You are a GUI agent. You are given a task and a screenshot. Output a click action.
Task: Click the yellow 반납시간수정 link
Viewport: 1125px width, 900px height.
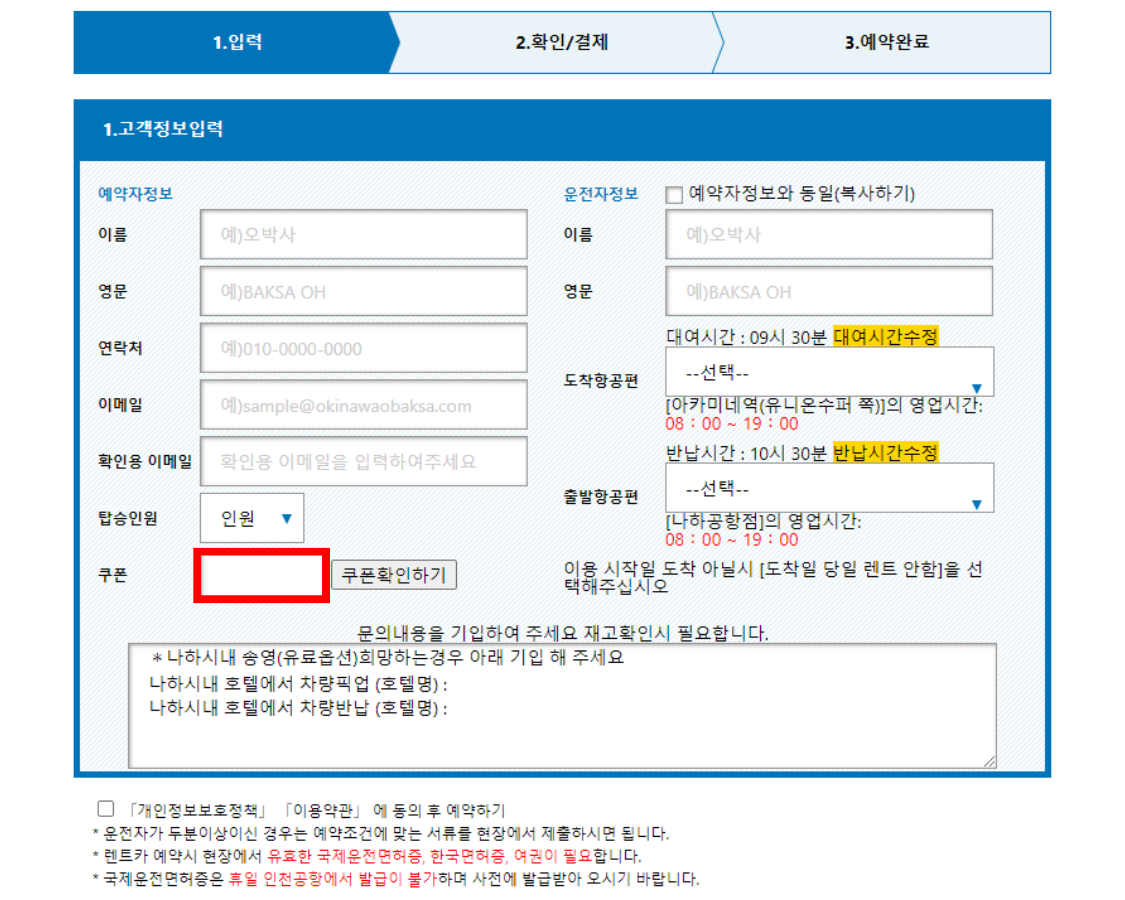(885, 453)
